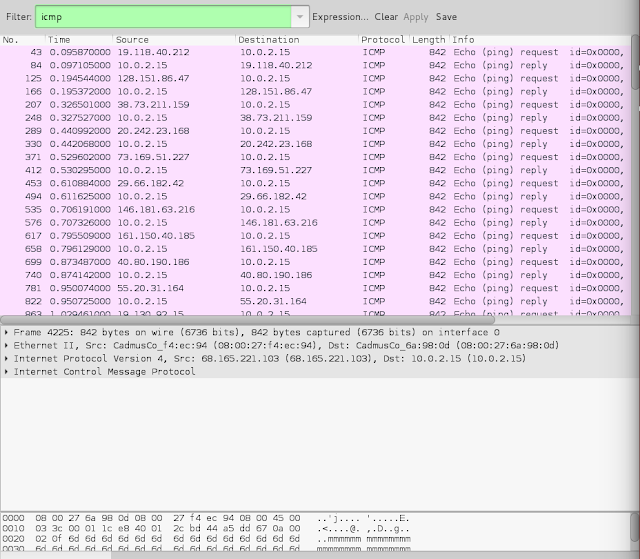Open the filter history dropdown arrow
The width and height of the screenshot is (640, 559).
click(300, 17)
